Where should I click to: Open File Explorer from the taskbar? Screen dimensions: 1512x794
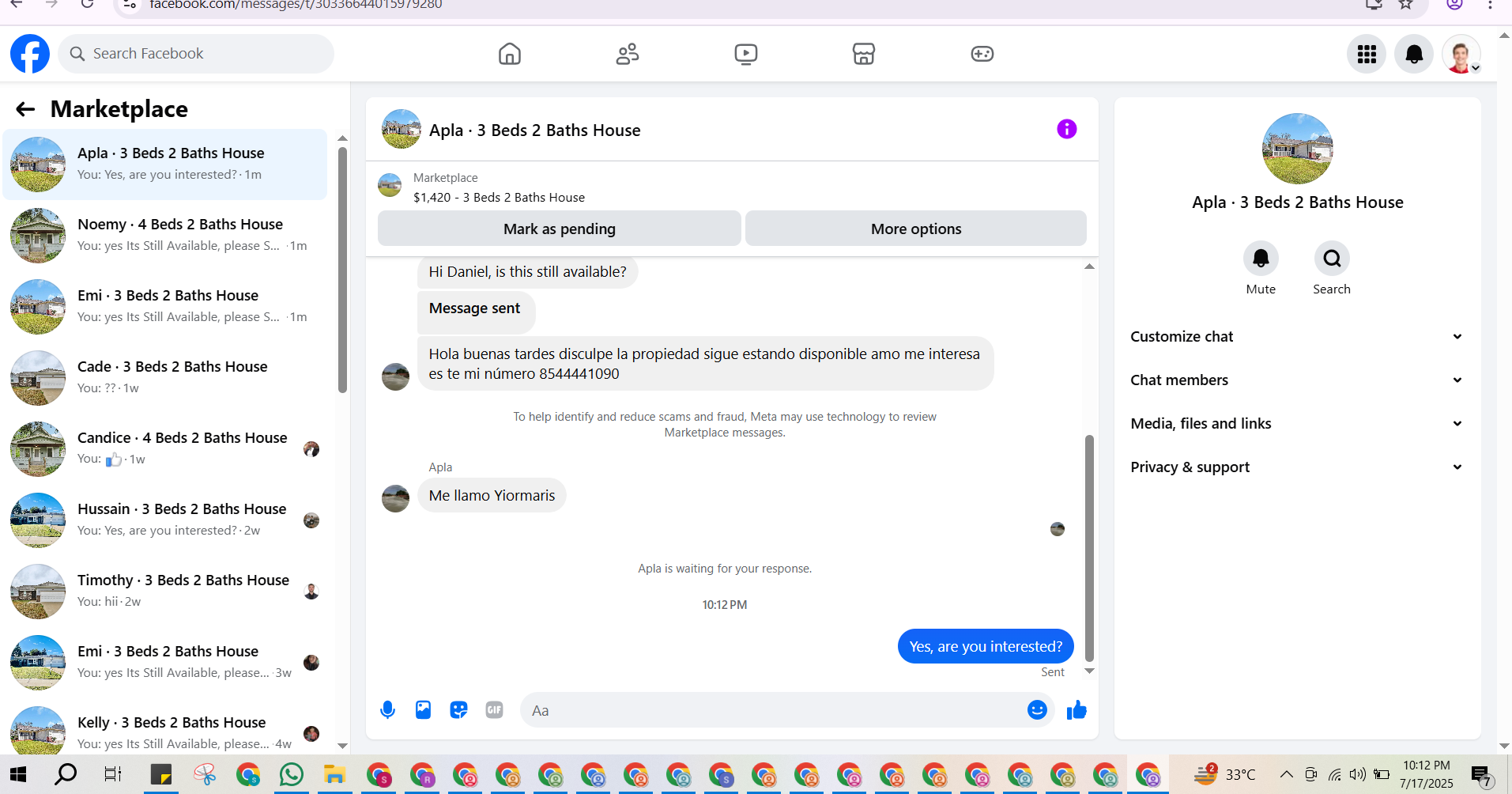334,774
